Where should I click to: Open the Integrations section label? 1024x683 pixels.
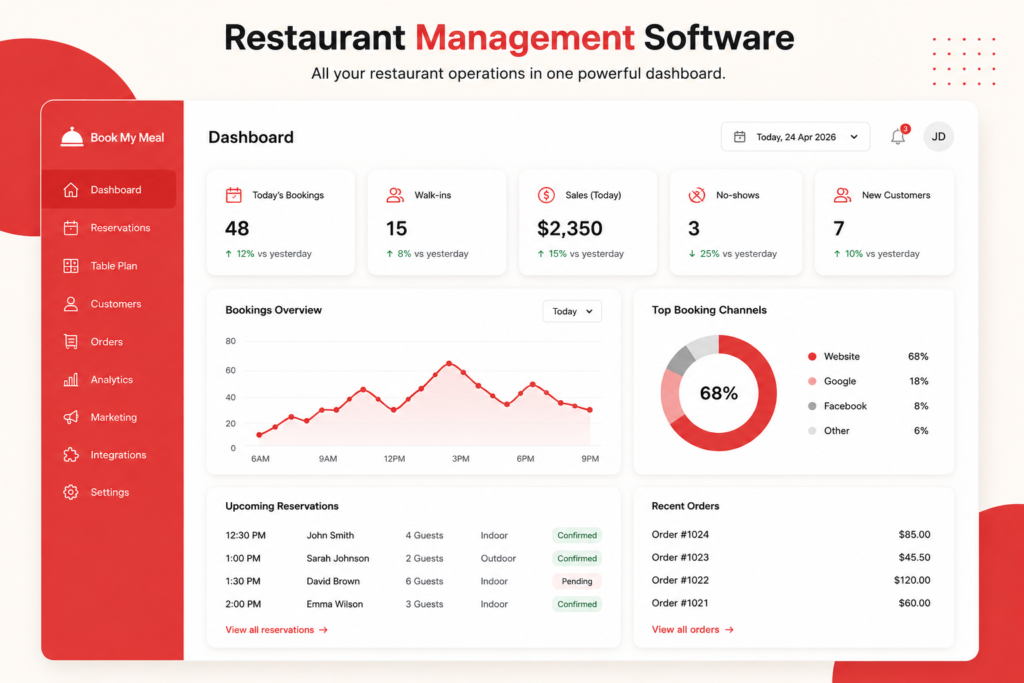pos(118,455)
